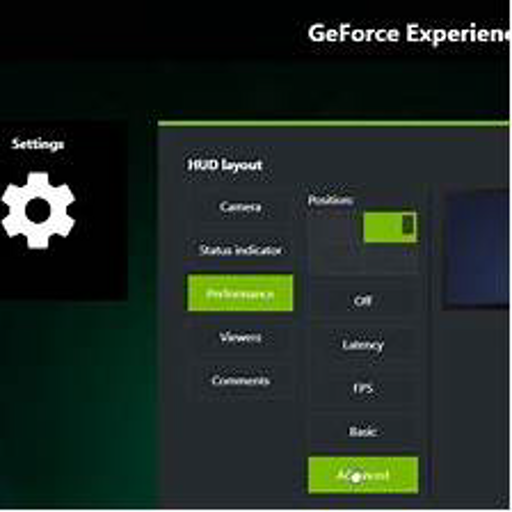
Task: Choose the FPS performance mode
Action: 363,388
